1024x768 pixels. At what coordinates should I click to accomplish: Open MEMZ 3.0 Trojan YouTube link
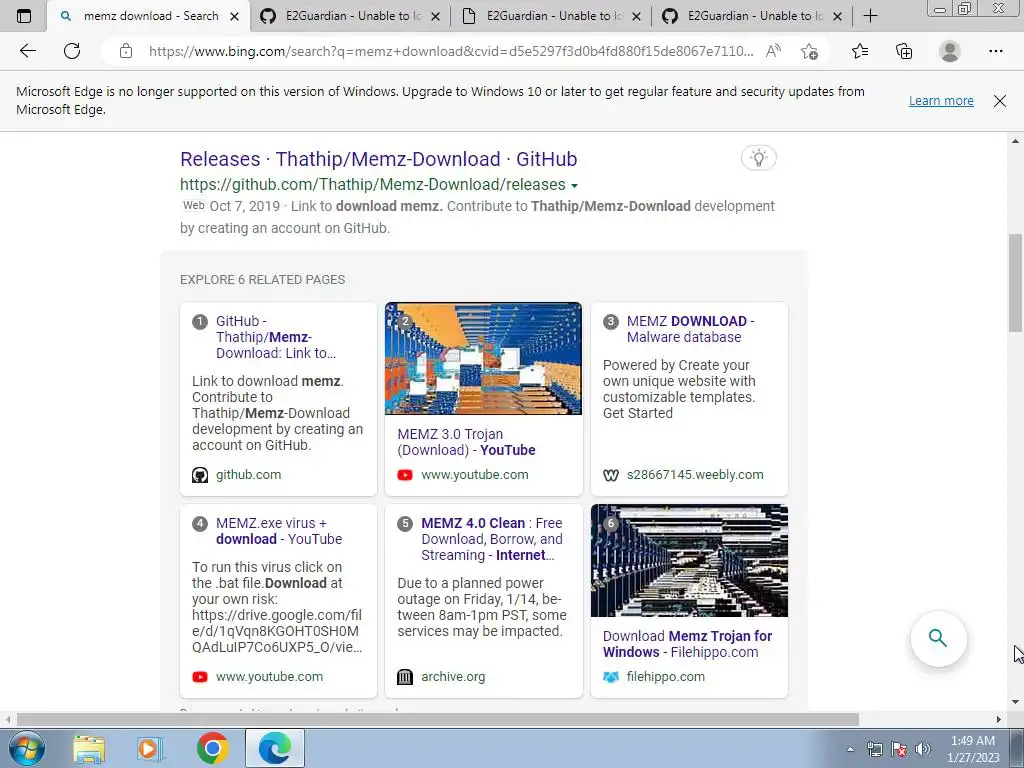coord(466,442)
